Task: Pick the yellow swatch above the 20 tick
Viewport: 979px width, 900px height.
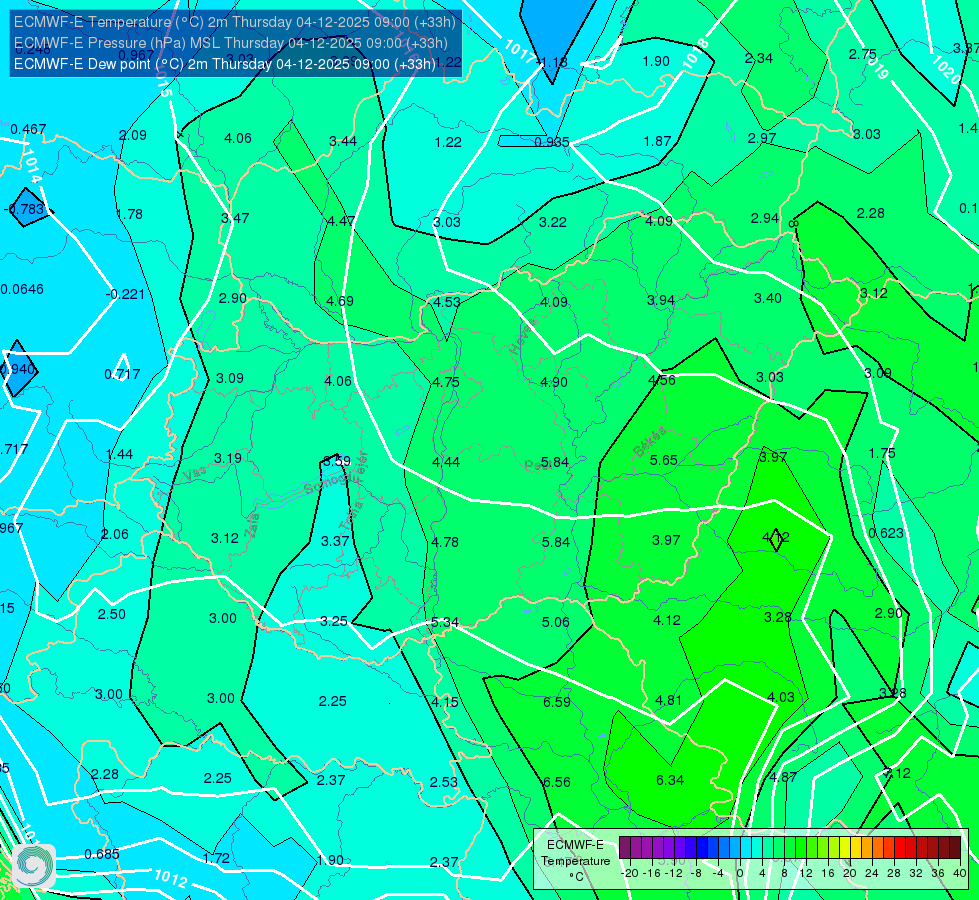Action: tap(845, 848)
